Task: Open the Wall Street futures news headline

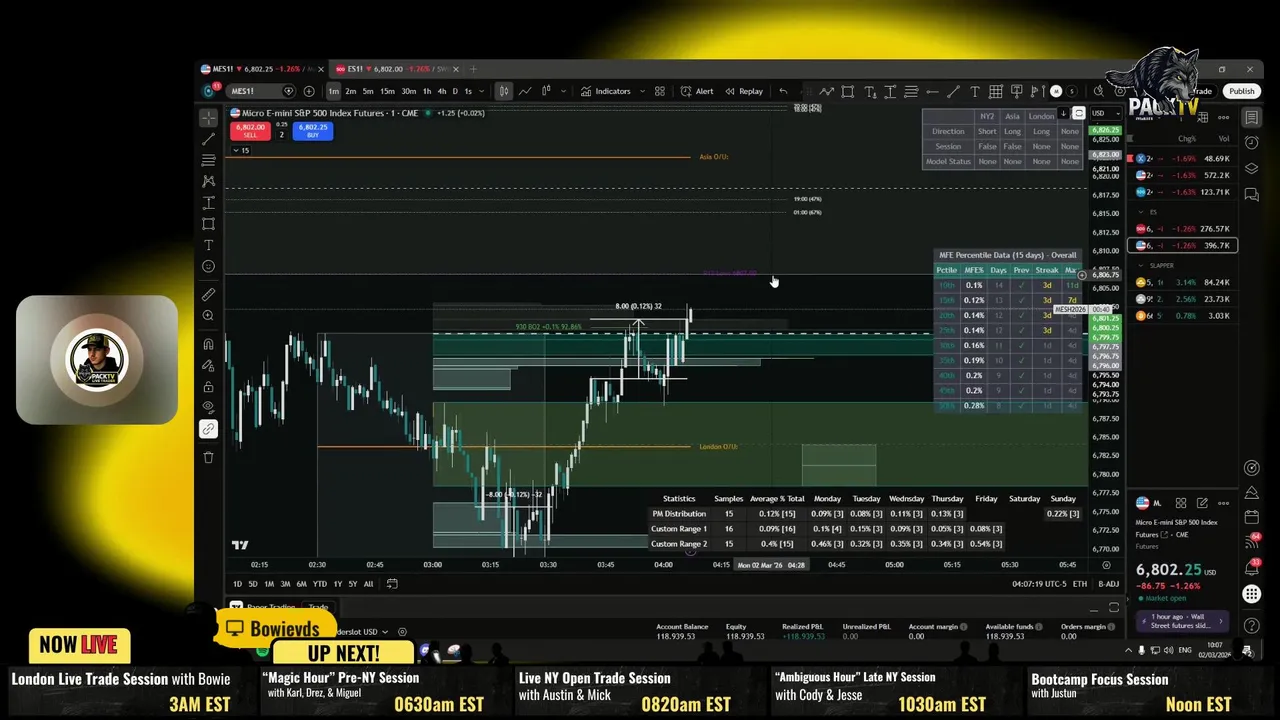Action: pos(1183,621)
